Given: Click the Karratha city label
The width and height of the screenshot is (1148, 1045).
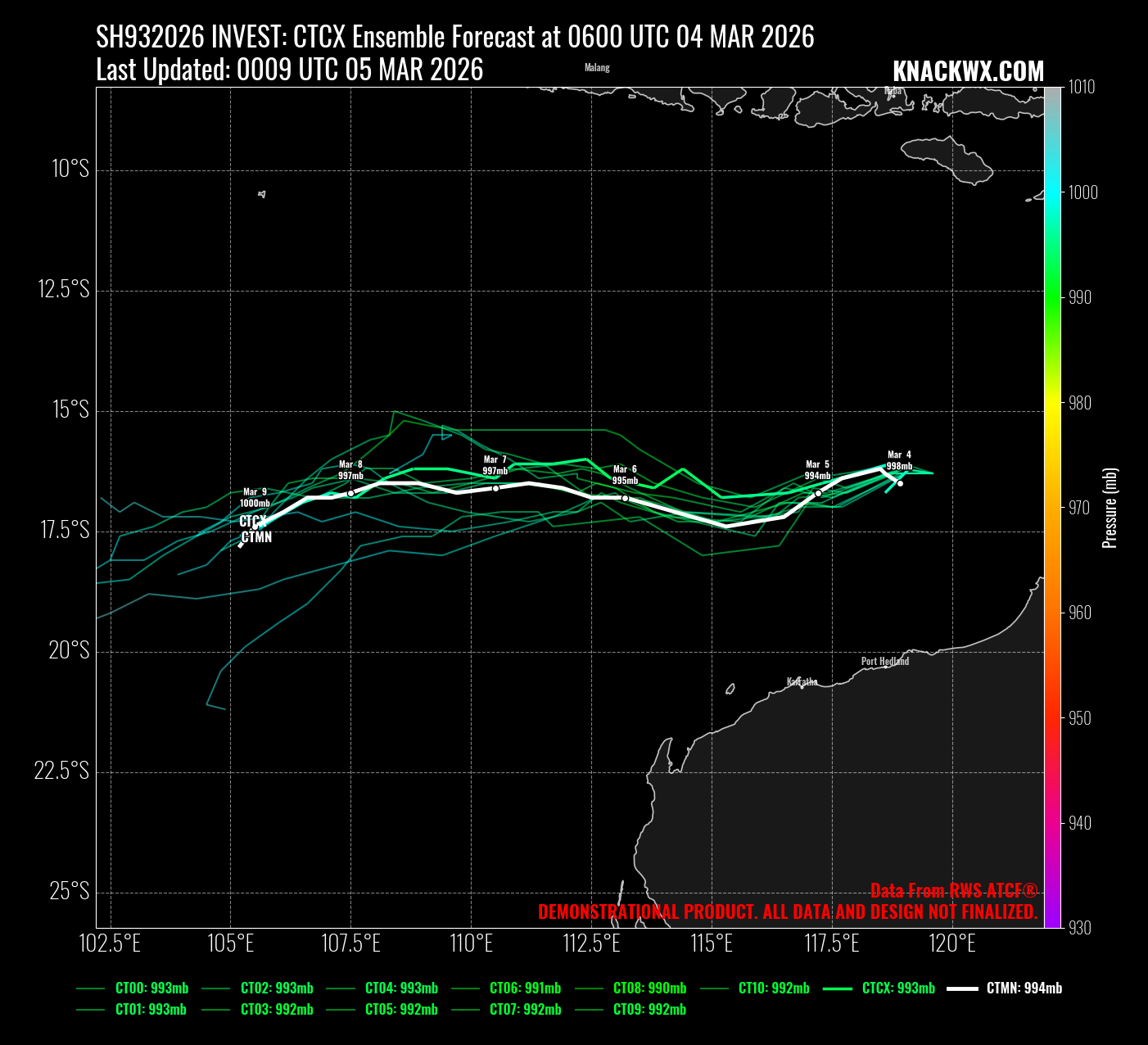Looking at the screenshot, I should click(802, 681).
